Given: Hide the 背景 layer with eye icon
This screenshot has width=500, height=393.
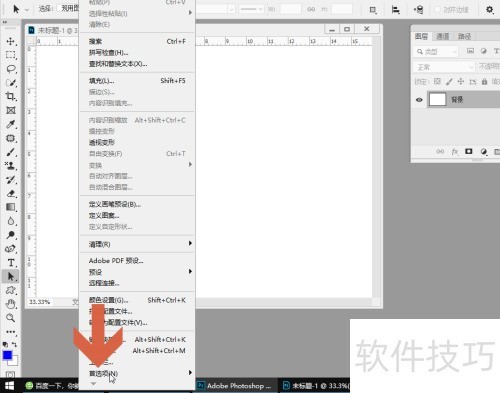Looking at the screenshot, I should pos(419,100).
